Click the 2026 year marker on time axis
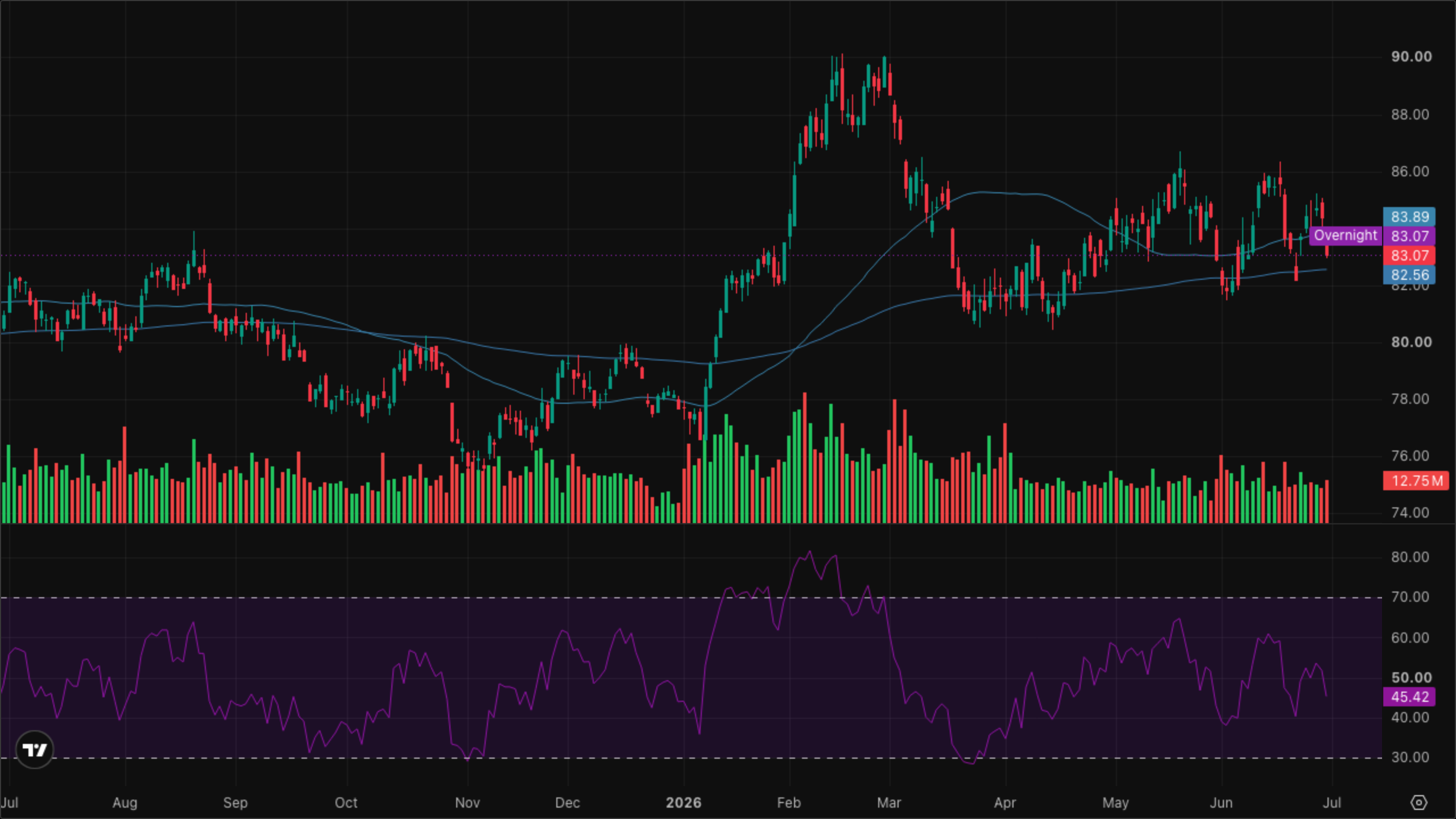Image resolution: width=1456 pixels, height=819 pixels. (683, 803)
